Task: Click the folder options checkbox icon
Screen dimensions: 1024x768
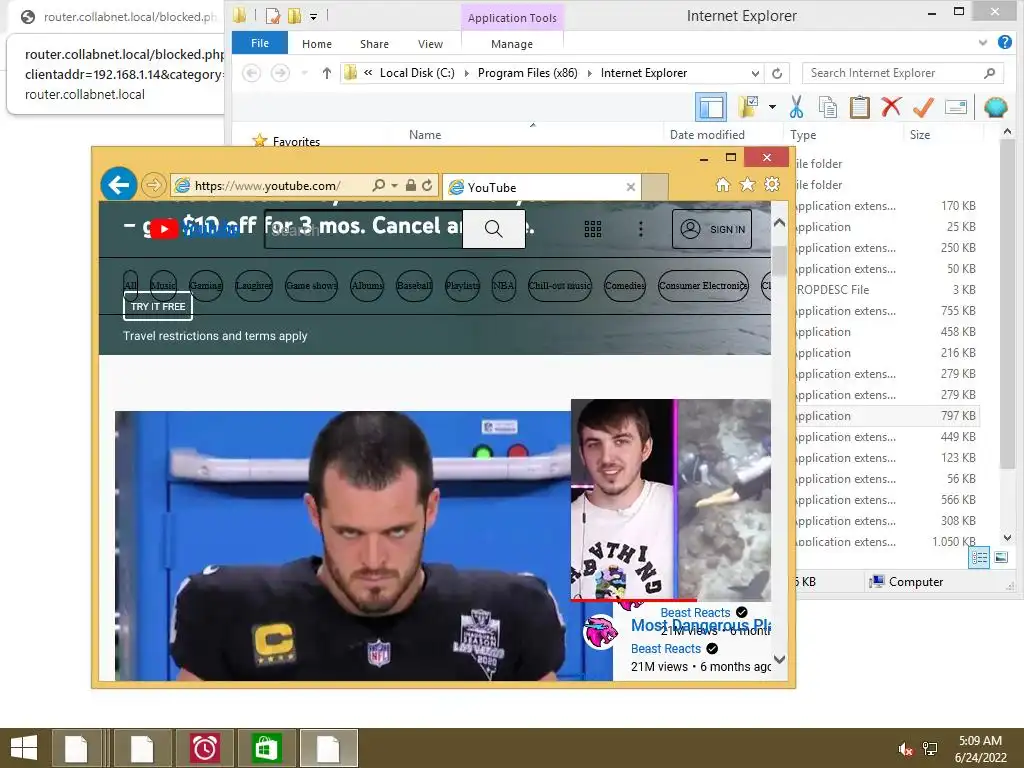Action: tap(748, 107)
